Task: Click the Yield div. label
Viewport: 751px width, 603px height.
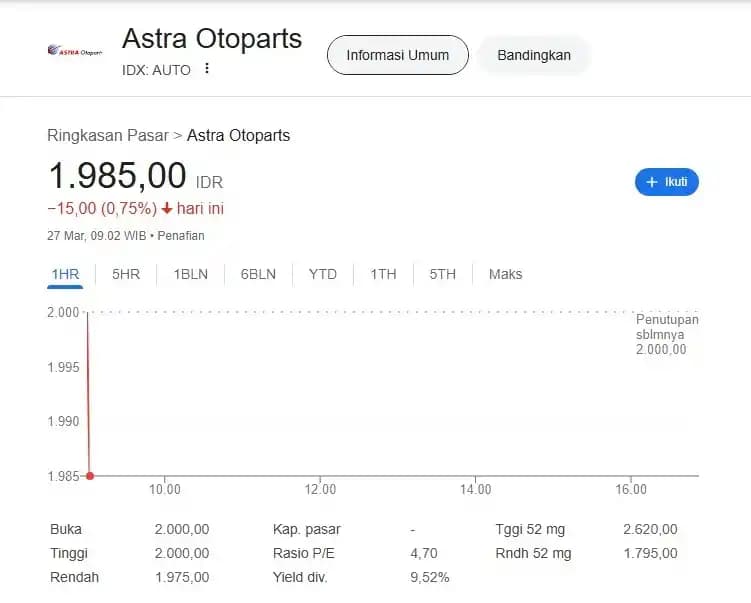Action: click(300, 577)
